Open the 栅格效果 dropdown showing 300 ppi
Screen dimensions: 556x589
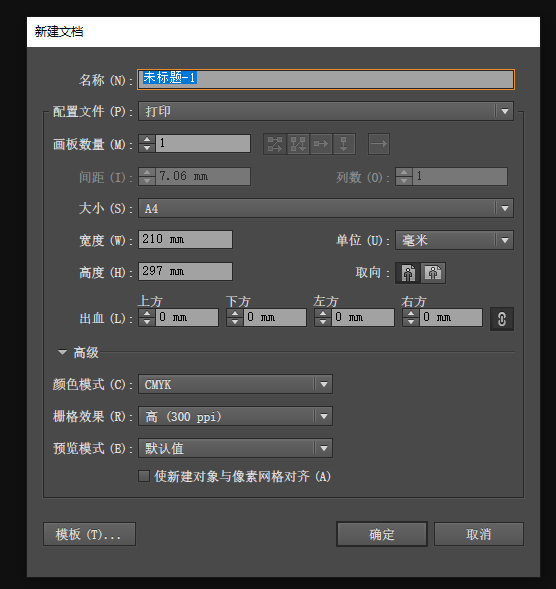[235, 416]
